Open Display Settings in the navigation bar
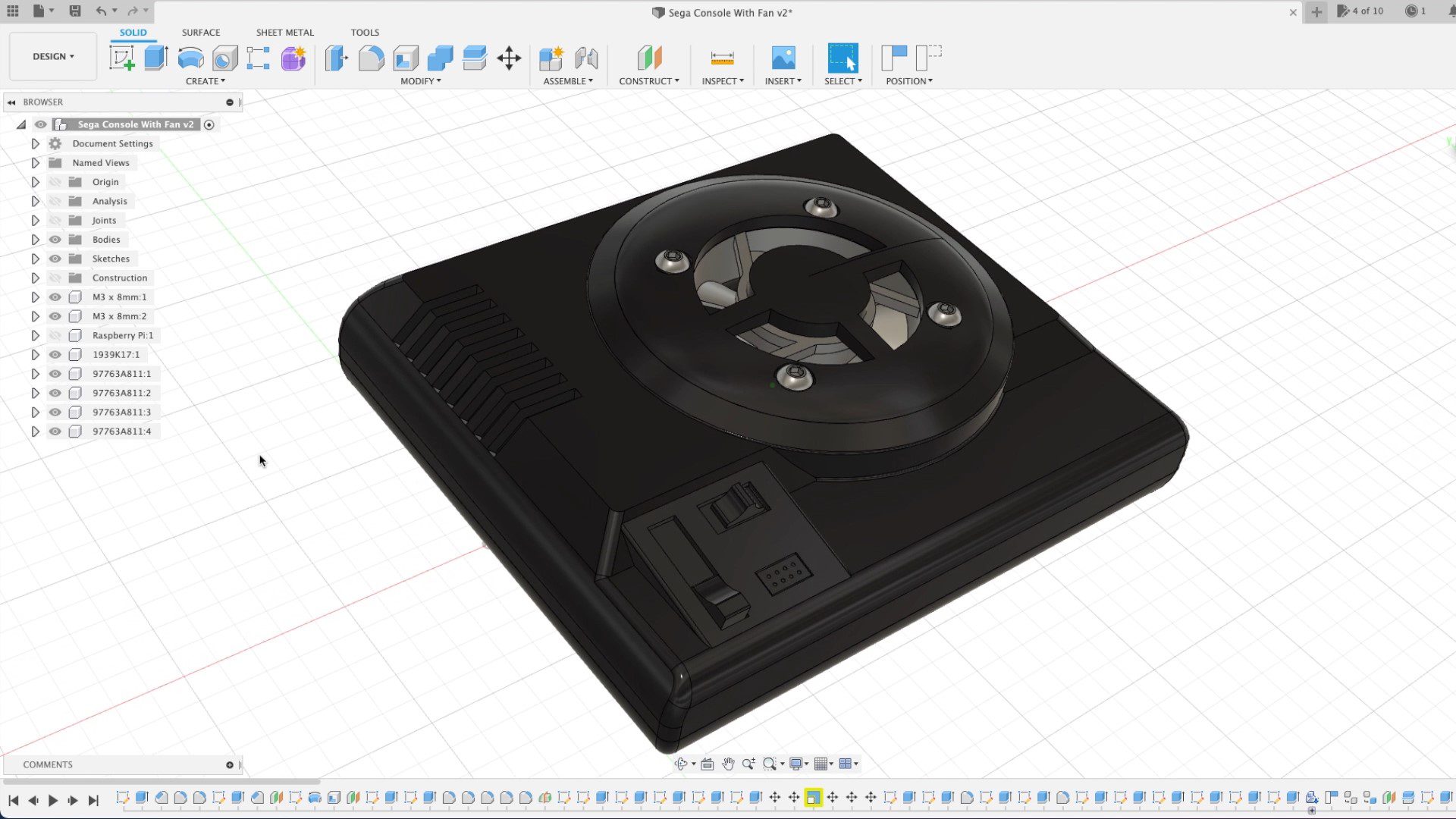 point(796,764)
